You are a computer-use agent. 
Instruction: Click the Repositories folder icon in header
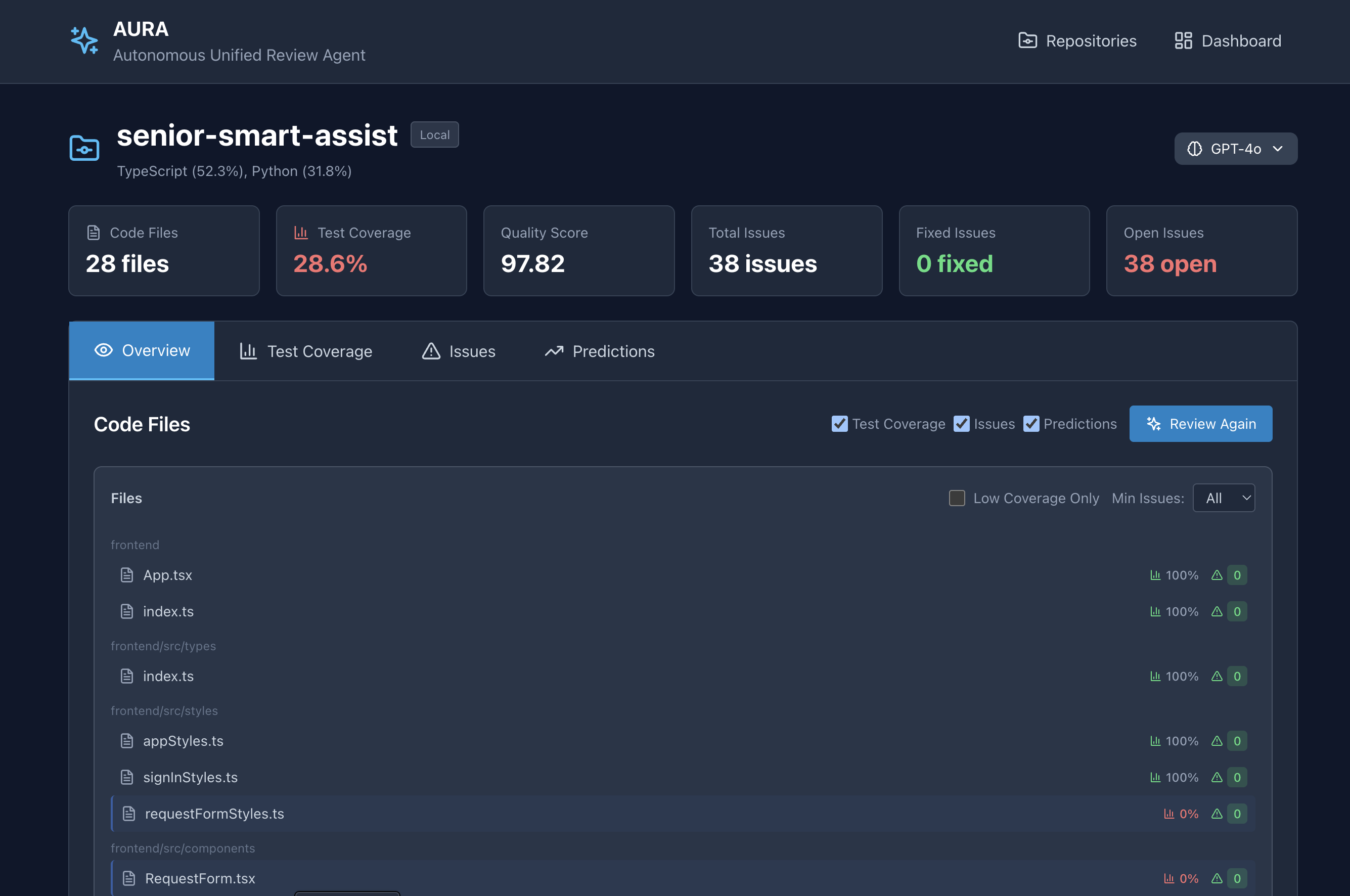(1027, 40)
